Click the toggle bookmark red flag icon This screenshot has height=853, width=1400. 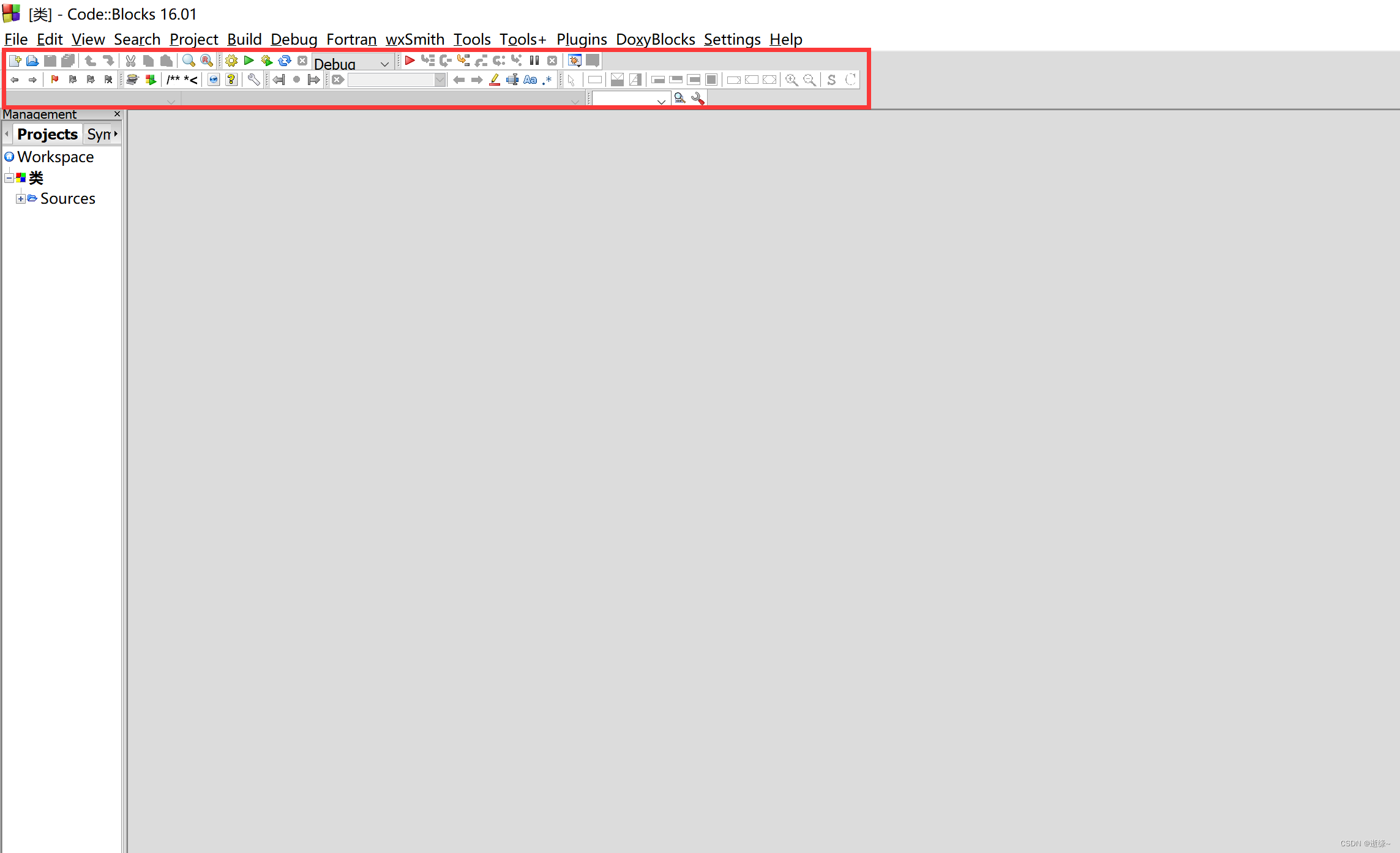pos(54,80)
